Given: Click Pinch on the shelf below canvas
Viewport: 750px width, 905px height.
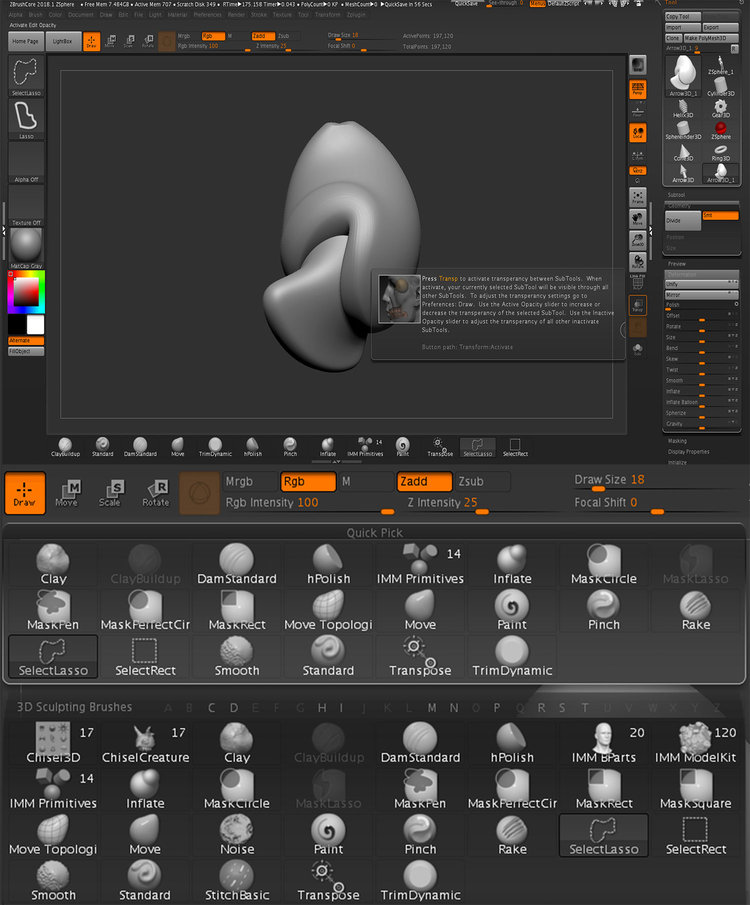Looking at the screenshot, I should tap(290, 447).
